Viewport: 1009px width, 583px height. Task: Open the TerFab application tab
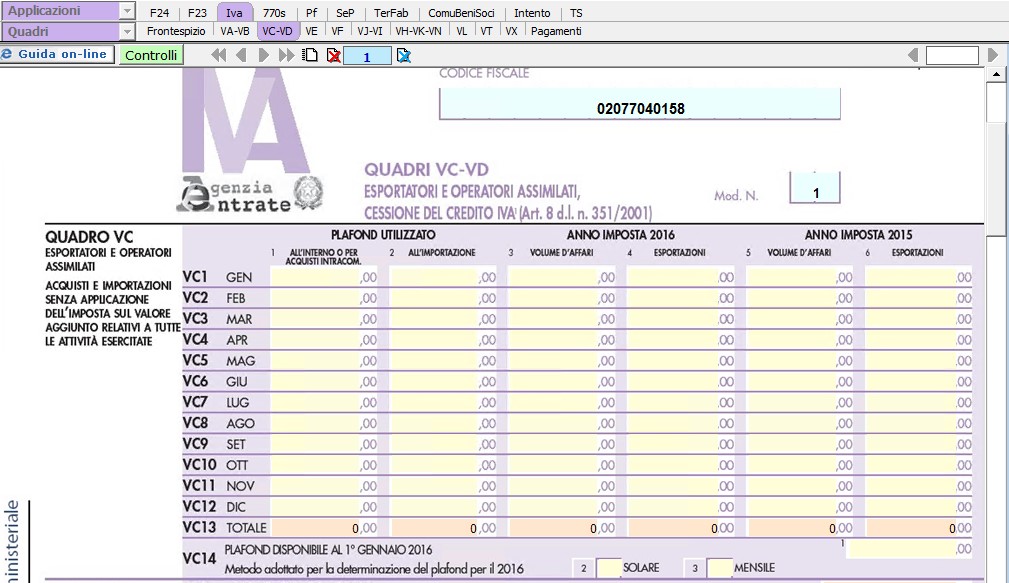click(x=391, y=13)
